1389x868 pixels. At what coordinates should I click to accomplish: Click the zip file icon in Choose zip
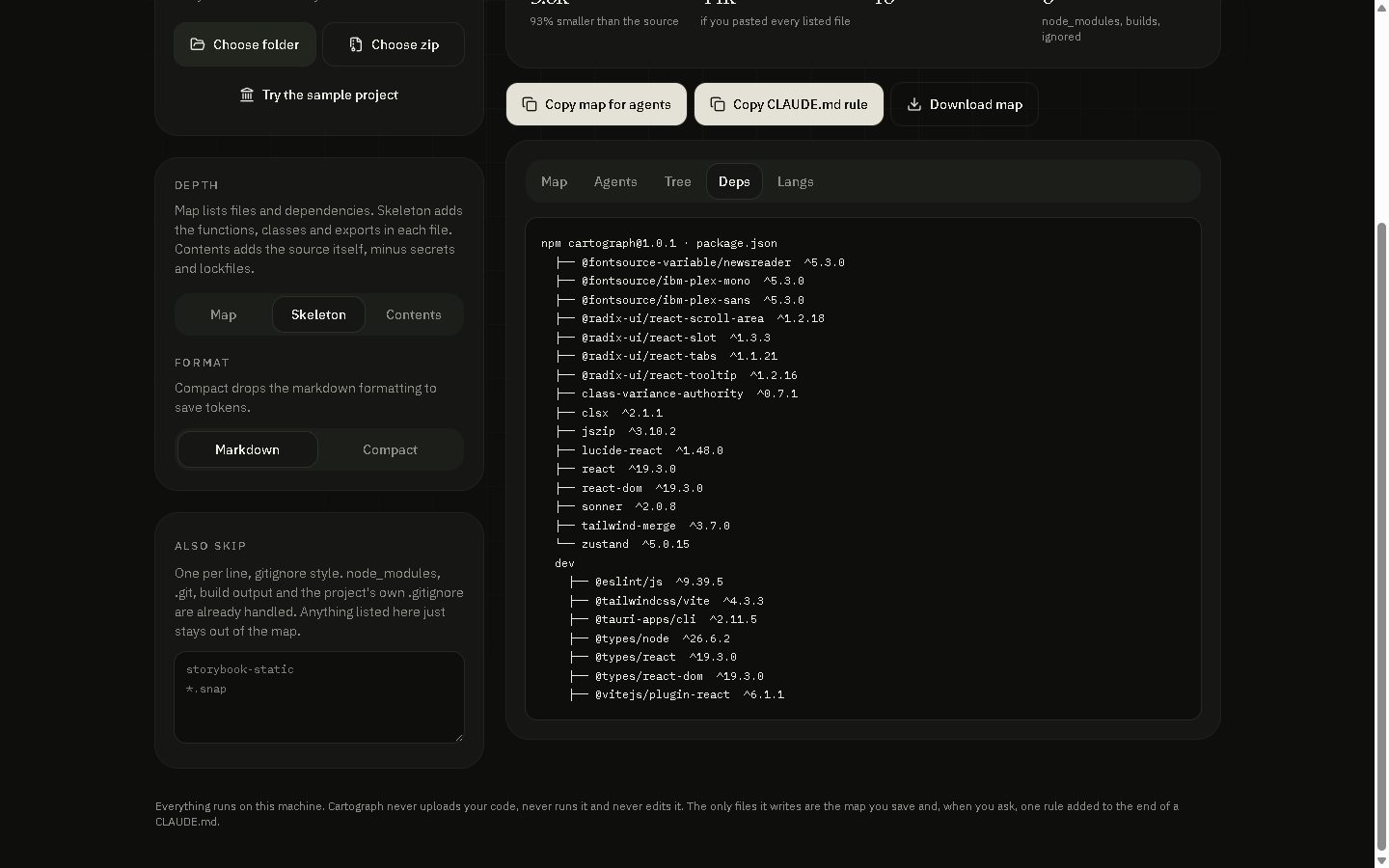point(356,44)
